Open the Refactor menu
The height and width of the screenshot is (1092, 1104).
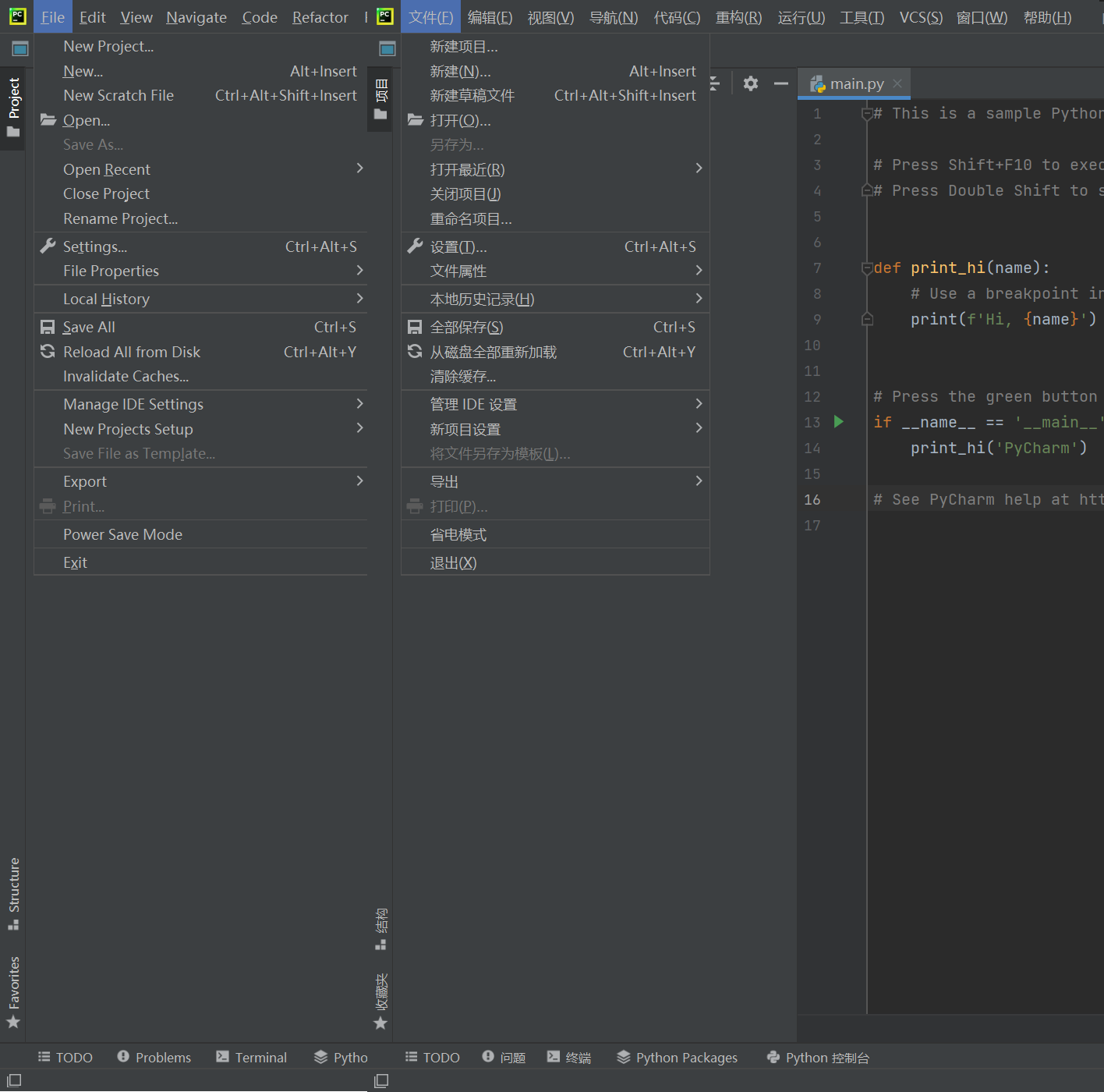coord(320,17)
